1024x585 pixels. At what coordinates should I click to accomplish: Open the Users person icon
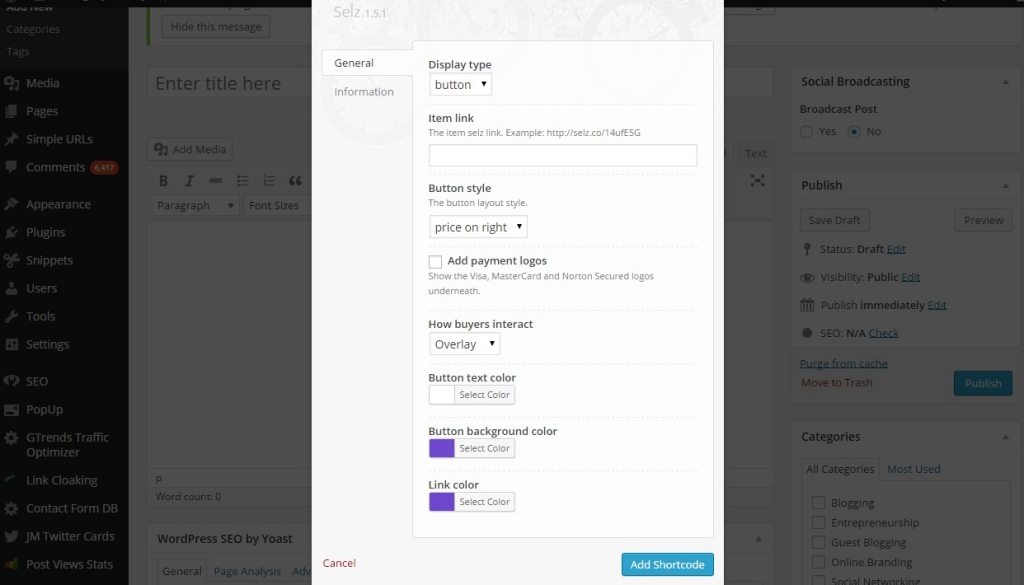click(11, 289)
